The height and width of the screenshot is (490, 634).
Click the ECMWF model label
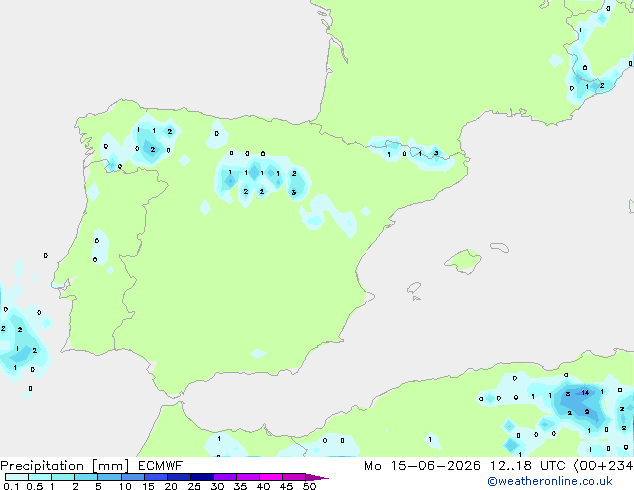[161, 466]
